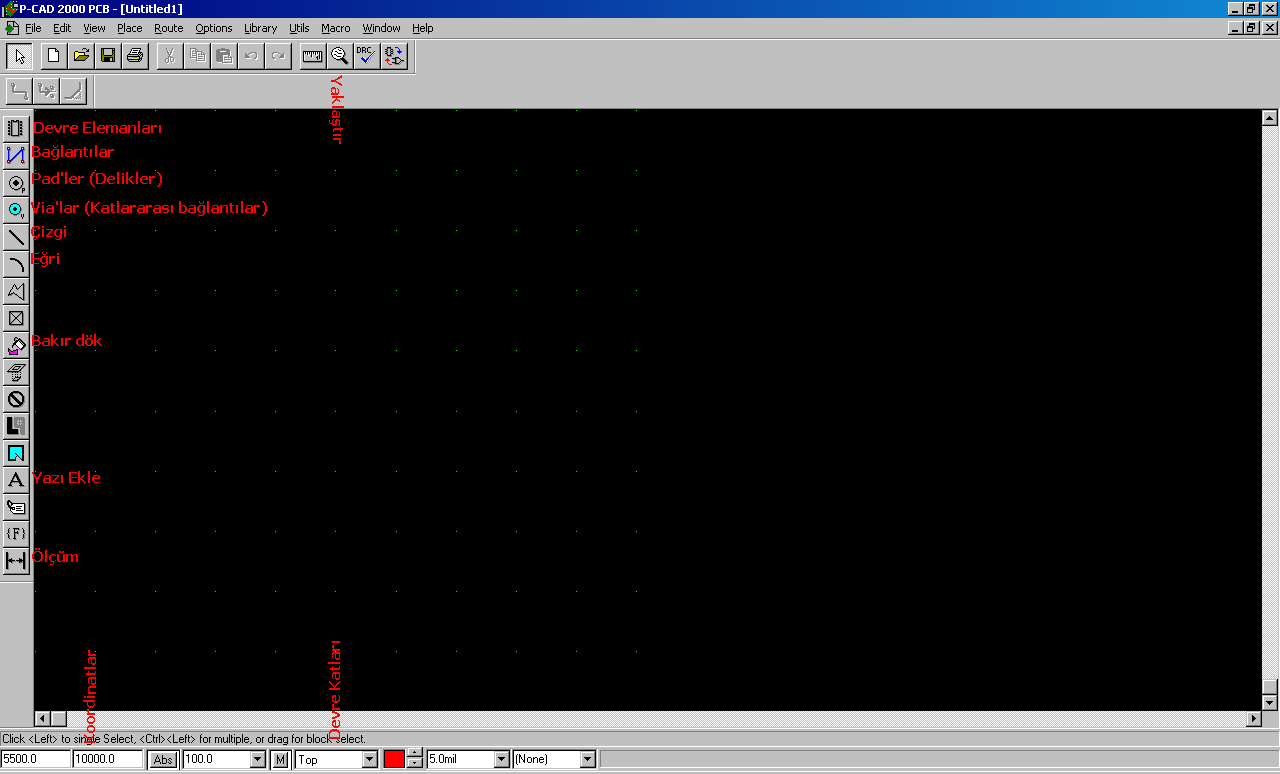Expand the Top layer dropdown
This screenshot has height=774, width=1280.
pos(370,760)
